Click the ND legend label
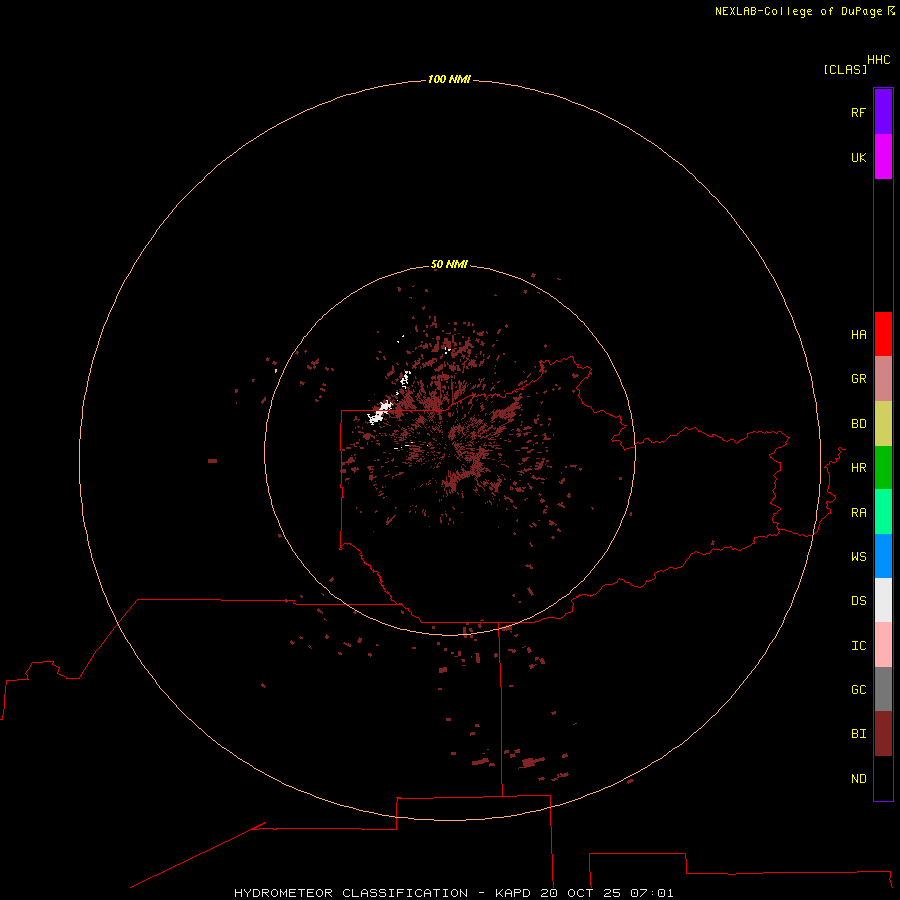This screenshot has height=900, width=900. click(x=858, y=779)
